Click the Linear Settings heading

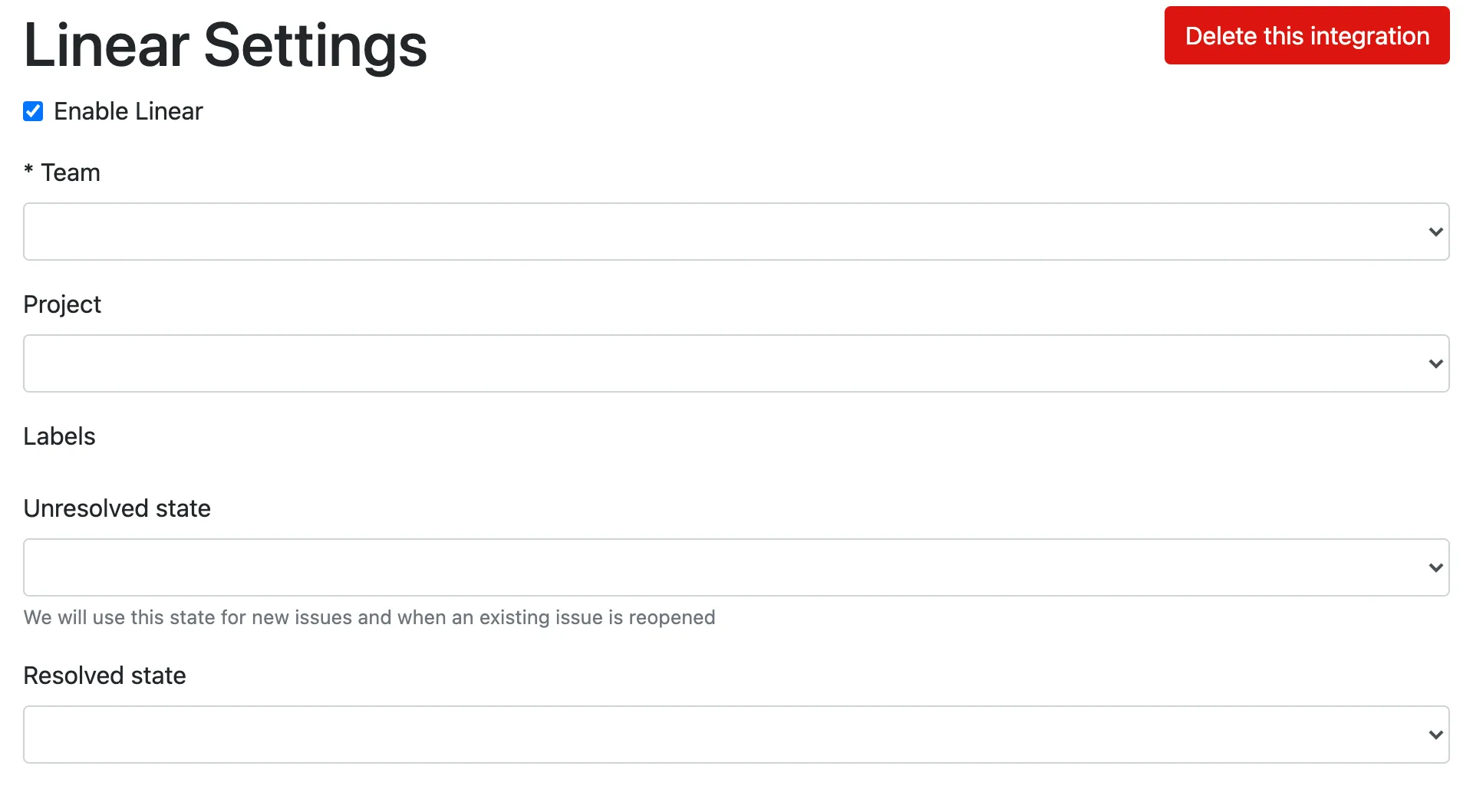pos(225,45)
